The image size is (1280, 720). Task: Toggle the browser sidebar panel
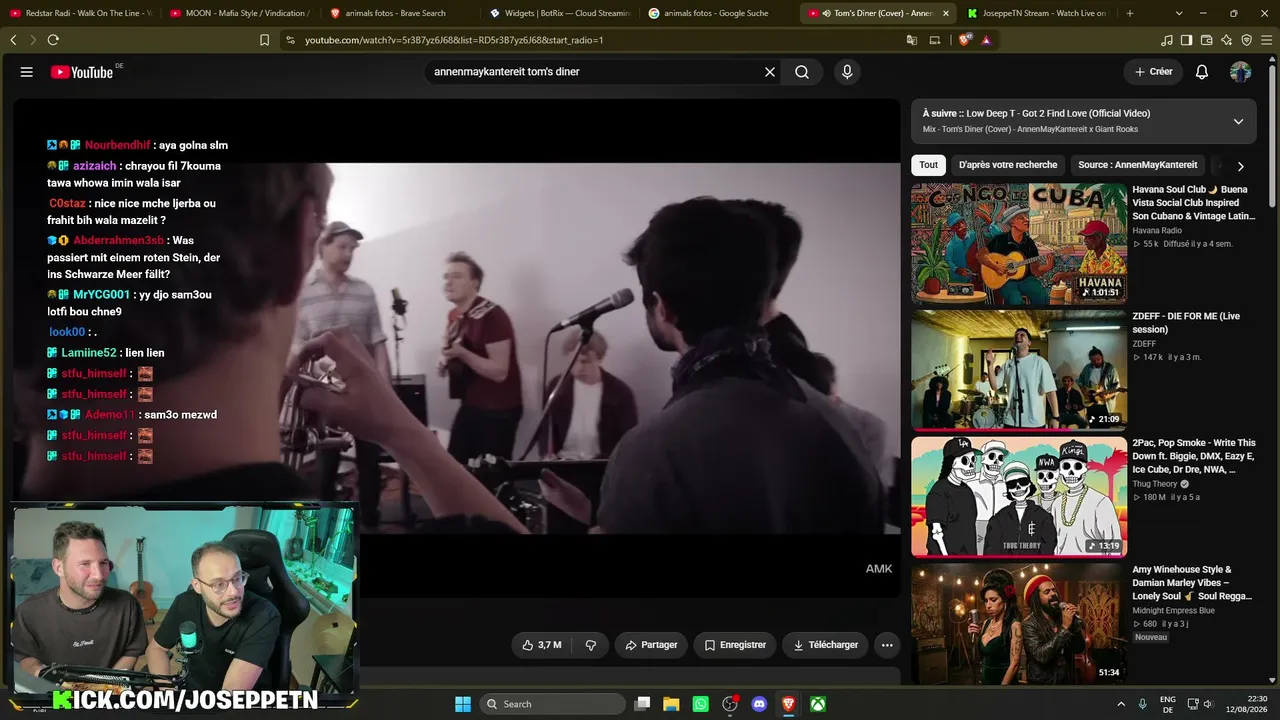pyautogui.click(x=1186, y=40)
